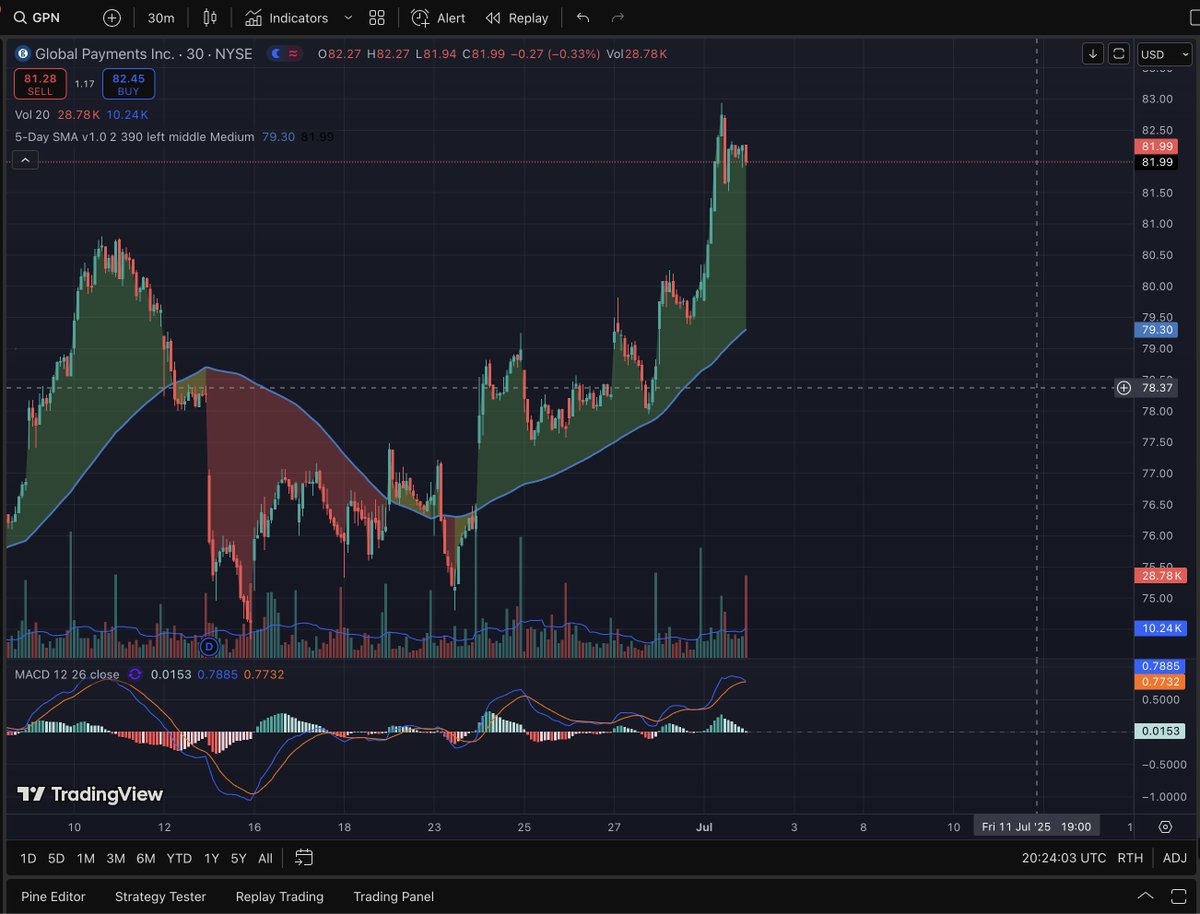Image resolution: width=1200 pixels, height=914 pixels.
Task: Undo the last chart action
Action: [x=583, y=18]
